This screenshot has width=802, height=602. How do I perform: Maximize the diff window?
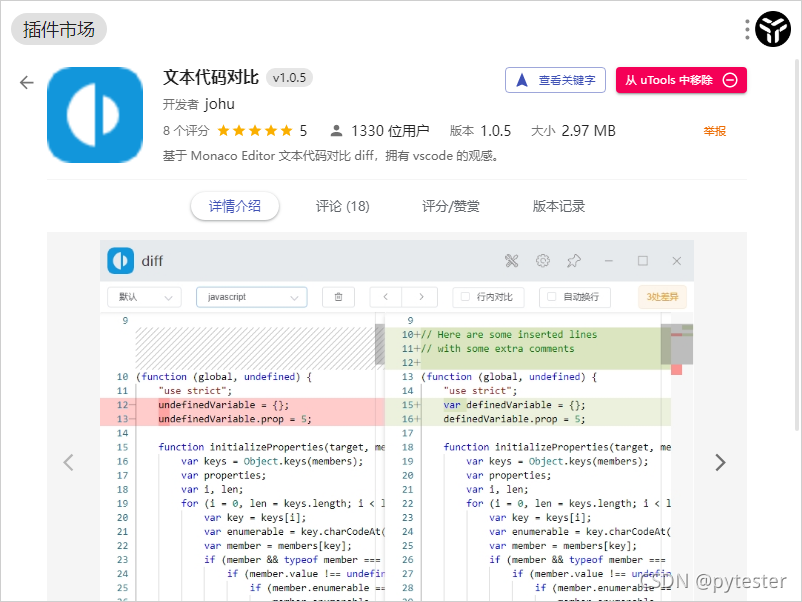643,261
